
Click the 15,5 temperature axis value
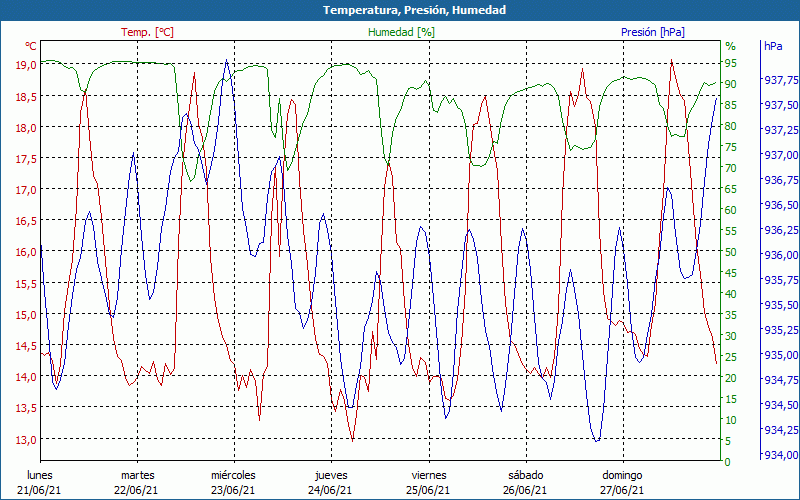click(27, 283)
